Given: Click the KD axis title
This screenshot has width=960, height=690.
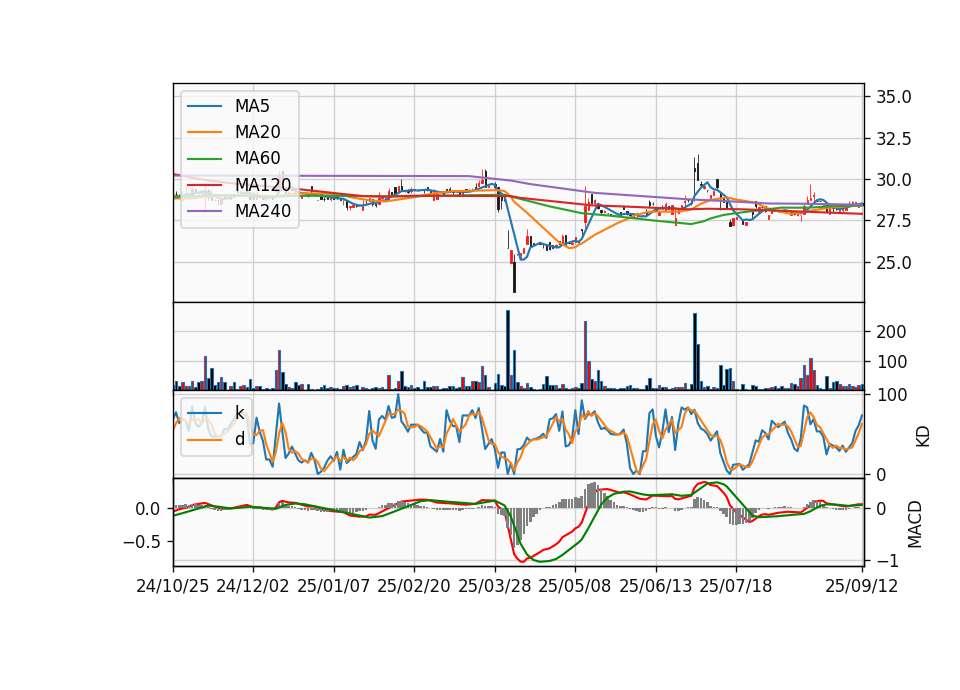Looking at the screenshot, I should click(923, 436).
